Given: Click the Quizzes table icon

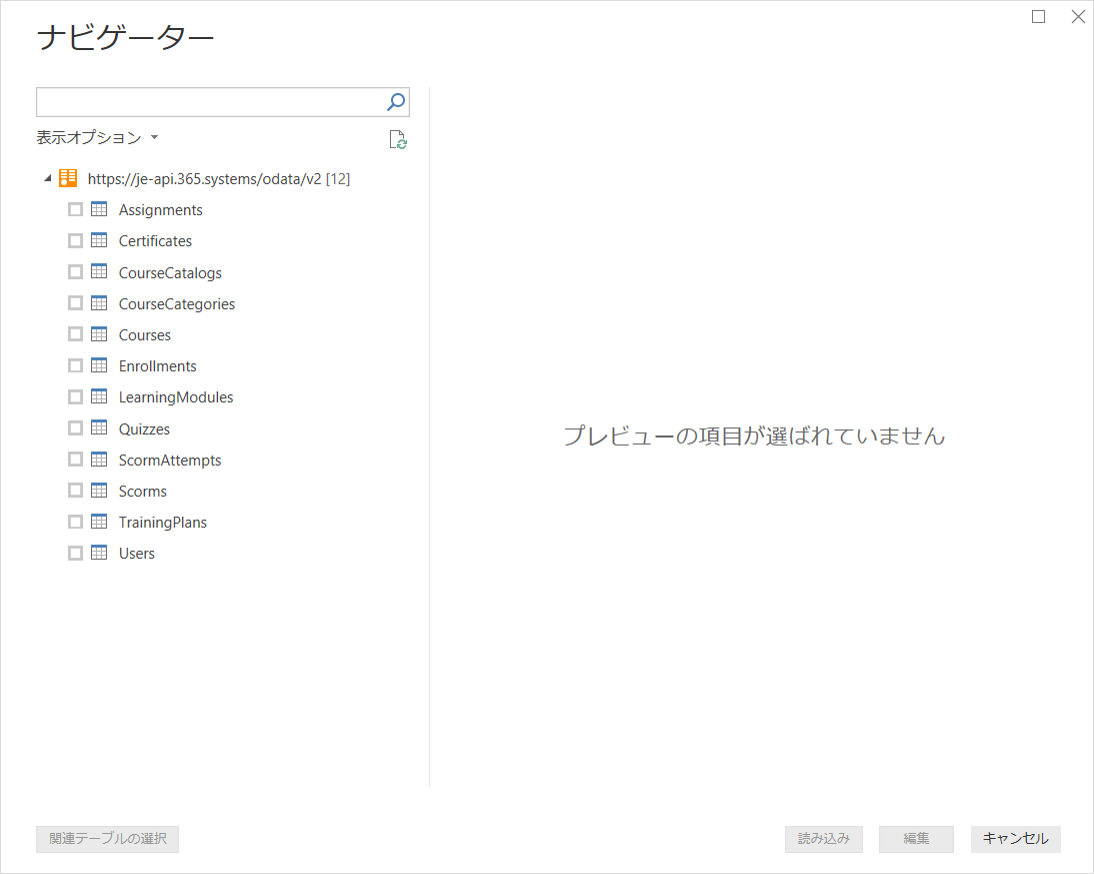Looking at the screenshot, I should click(x=99, y=428).
